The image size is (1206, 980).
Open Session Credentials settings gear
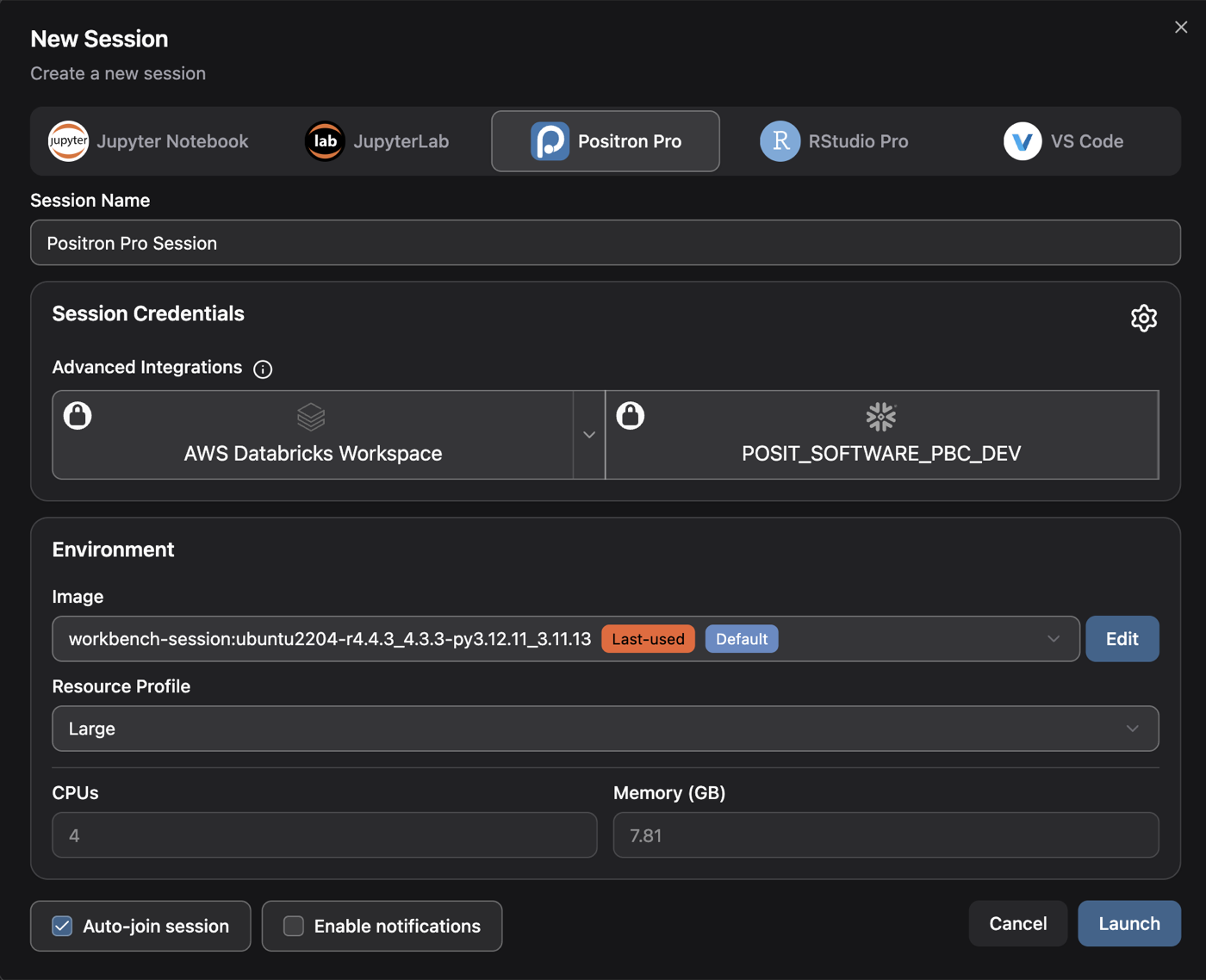1143,318
